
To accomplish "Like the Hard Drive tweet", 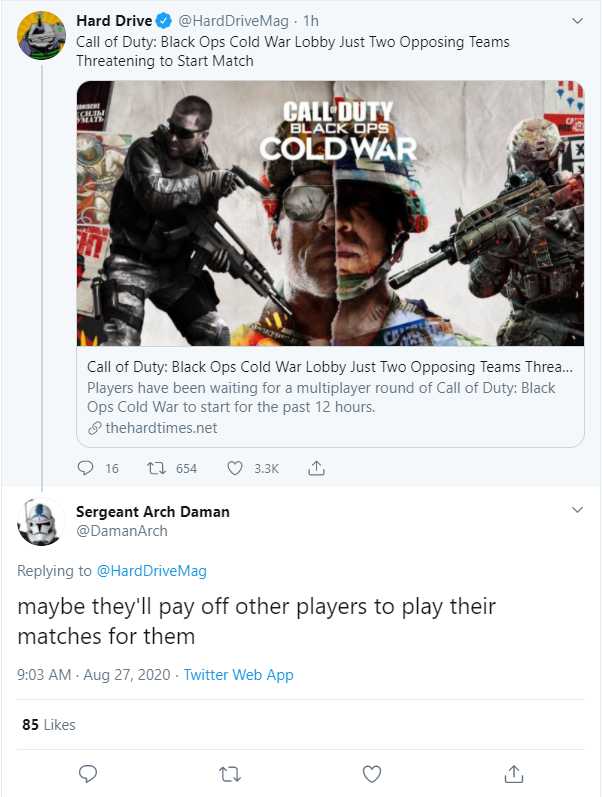I will tap(236, 468).
